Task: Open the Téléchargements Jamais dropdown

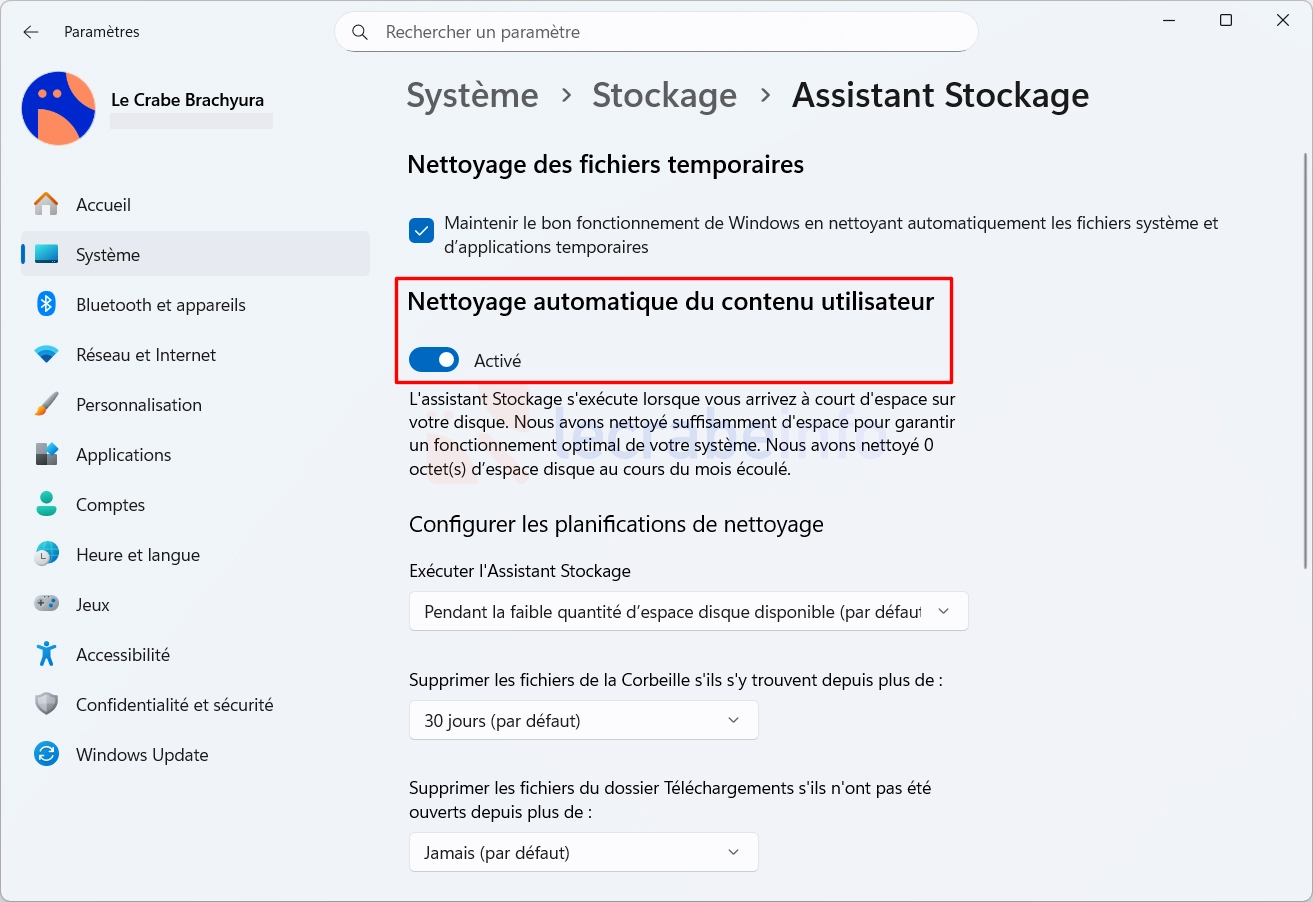Action: click(x=583, y=852)
